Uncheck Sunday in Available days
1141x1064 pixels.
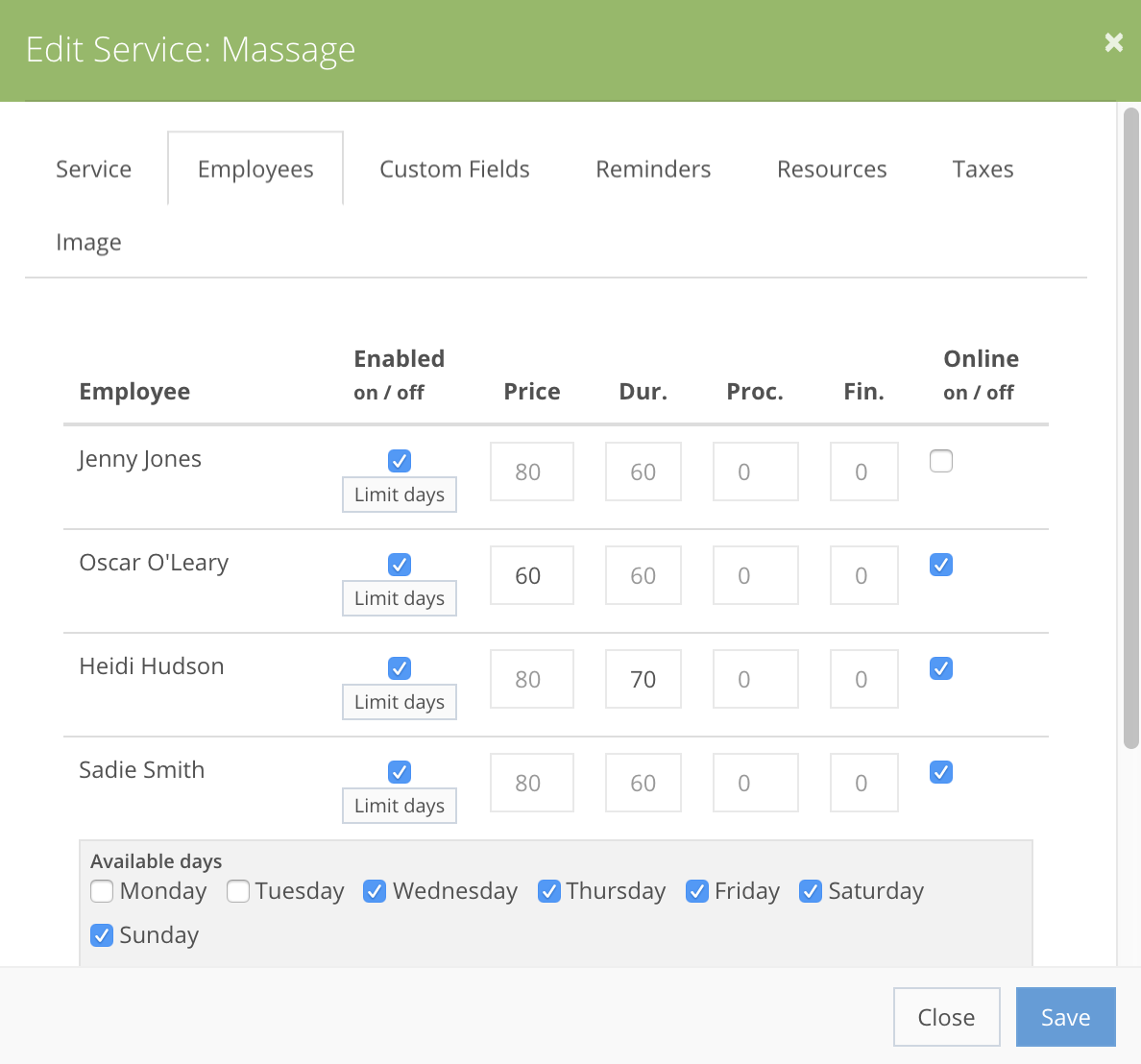pyautogui.click(x=102, y=935)
